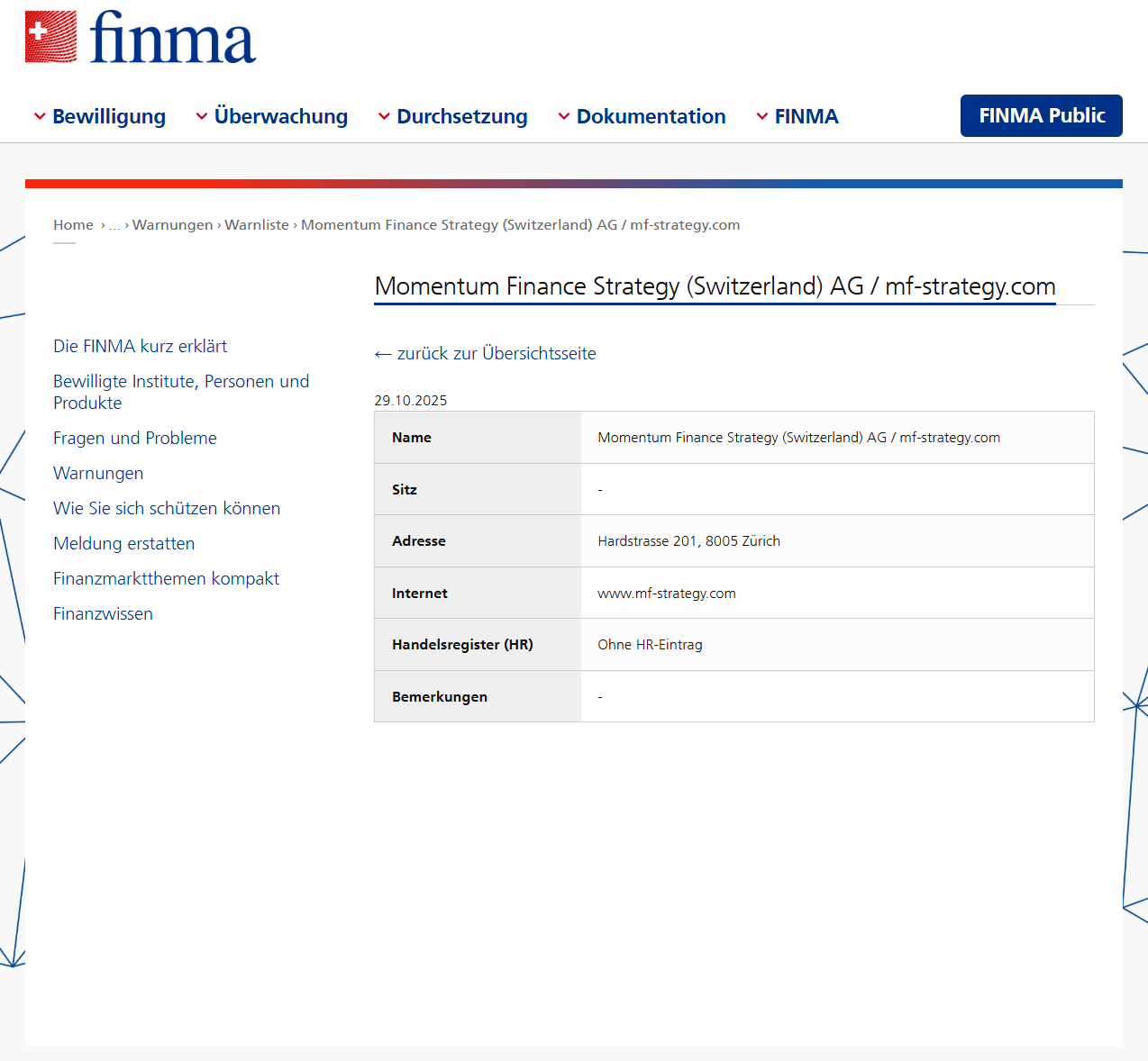Select Ohne HR-Eintrag value
Image resolution: width=1148 pixels, height=1061 pixels.
[x=650, y=645]
